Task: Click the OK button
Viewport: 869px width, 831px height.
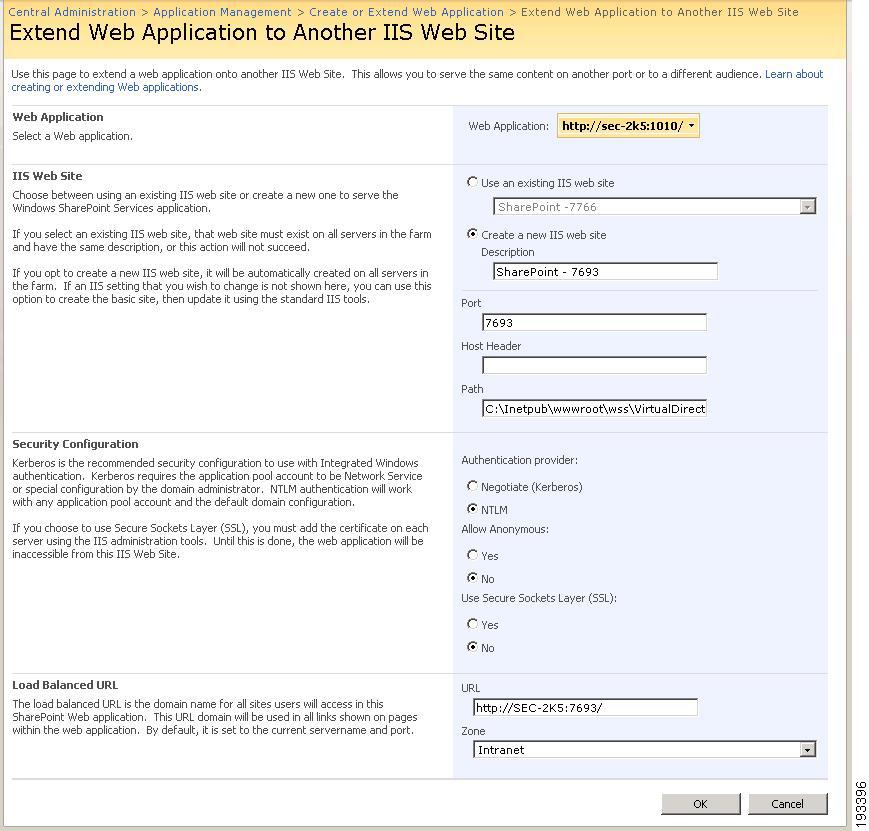Action: tap(701, 804)
